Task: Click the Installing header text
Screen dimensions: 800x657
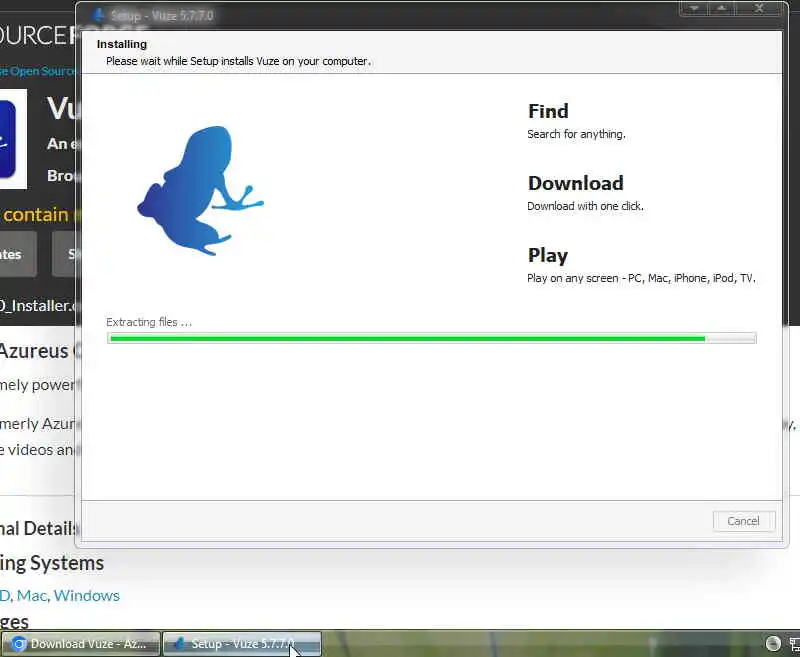Action: [122, 44]
